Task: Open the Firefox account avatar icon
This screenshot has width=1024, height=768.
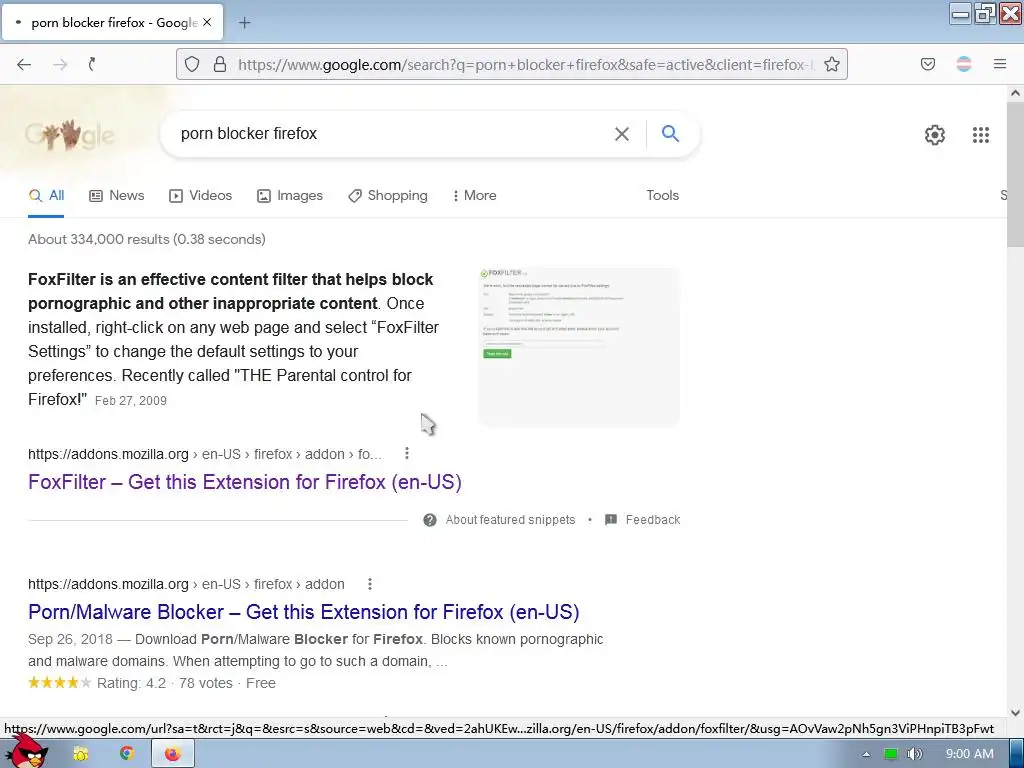Action: coord(964,64)
